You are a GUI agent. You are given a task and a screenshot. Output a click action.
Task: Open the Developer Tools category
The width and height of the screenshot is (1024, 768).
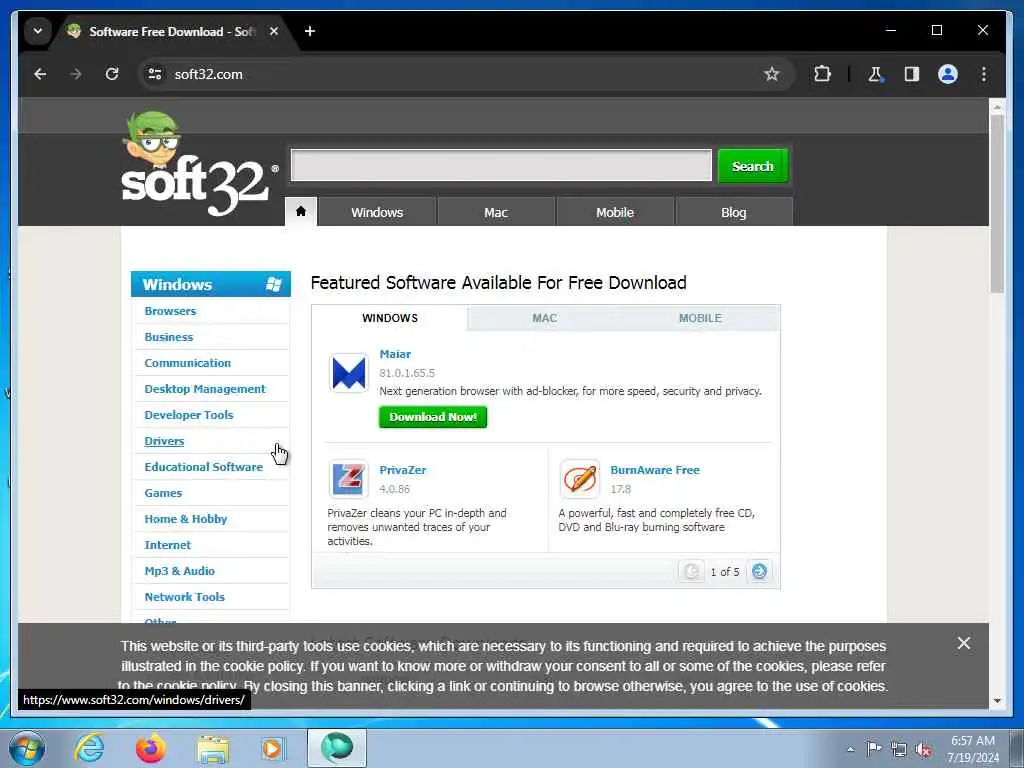(188, 415)
